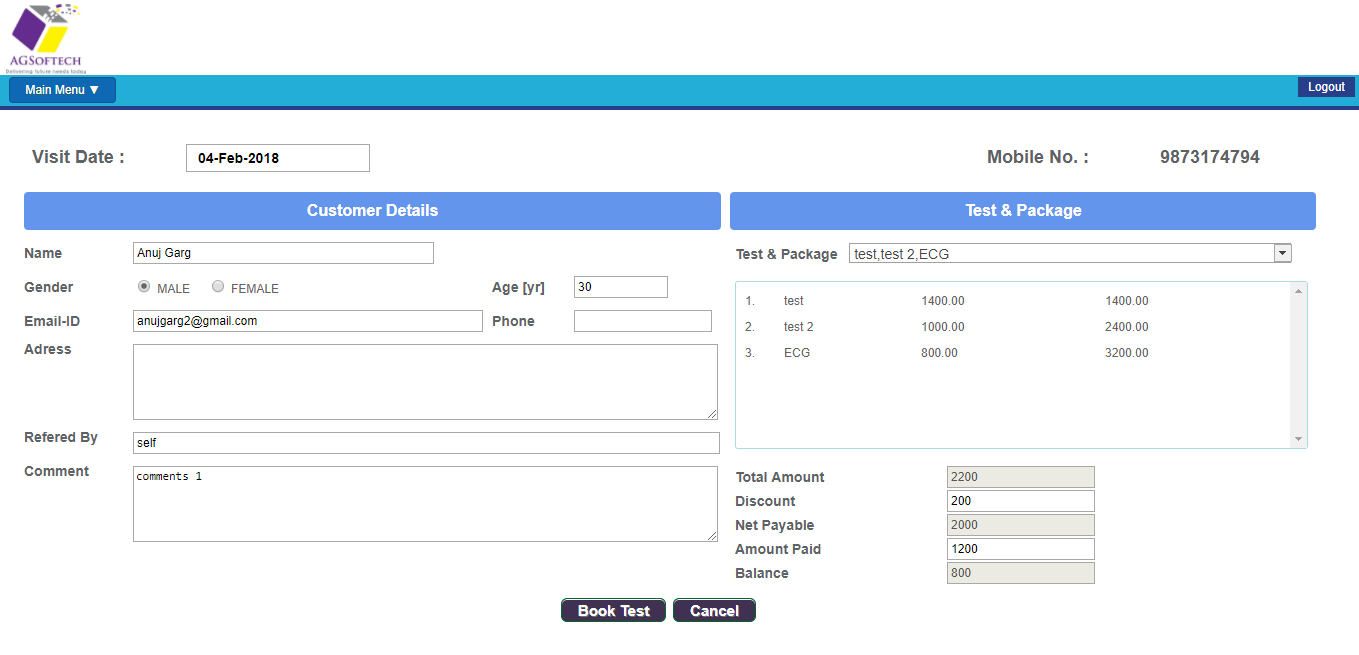The image size is (1359, 655).
Task: Click the Age input field
Action: pos(620,287)
